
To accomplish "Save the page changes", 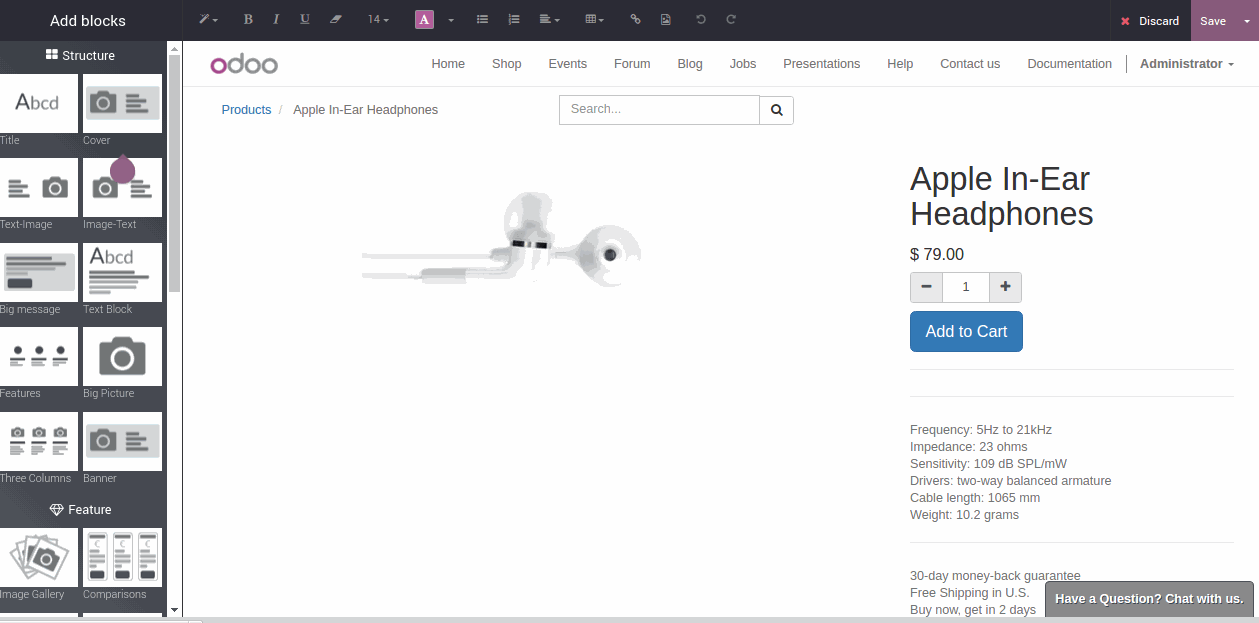I will coord(1213,21).
